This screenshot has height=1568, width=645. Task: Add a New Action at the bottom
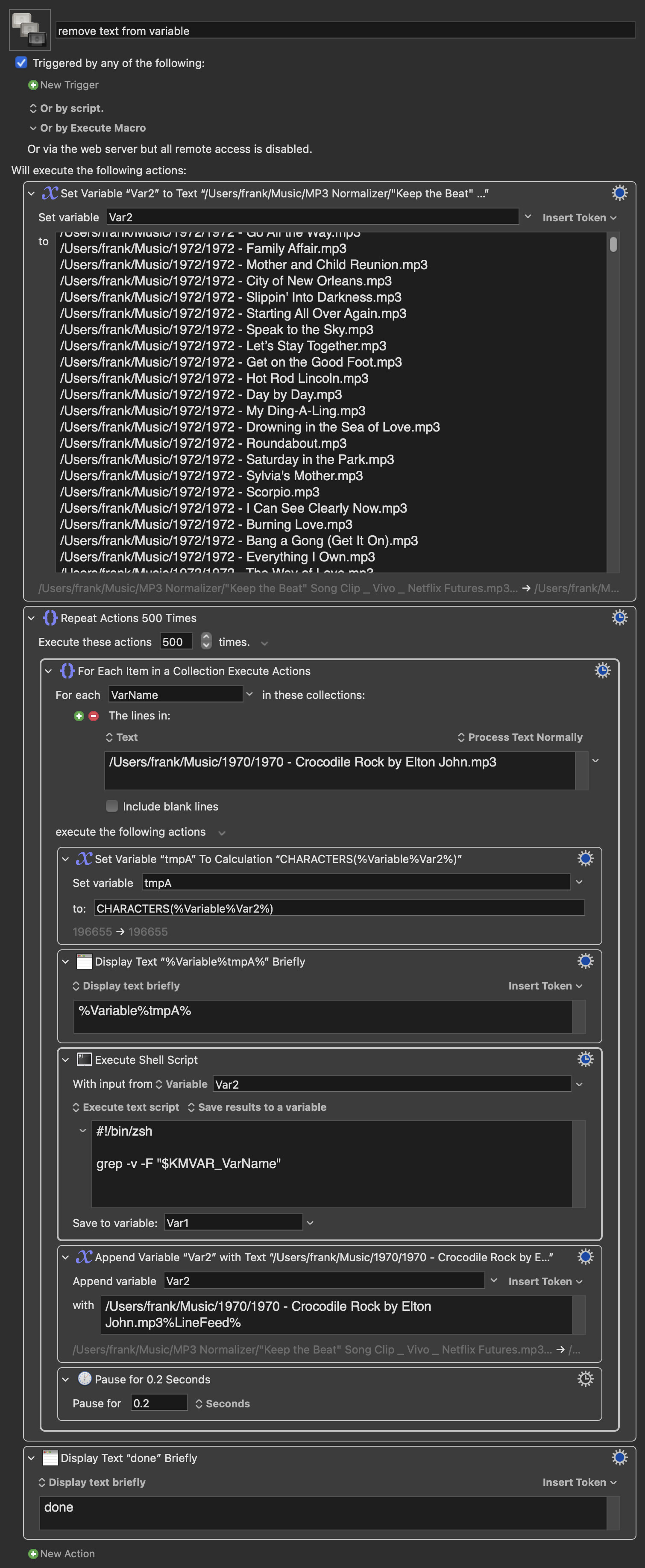tap(62, 1553)
